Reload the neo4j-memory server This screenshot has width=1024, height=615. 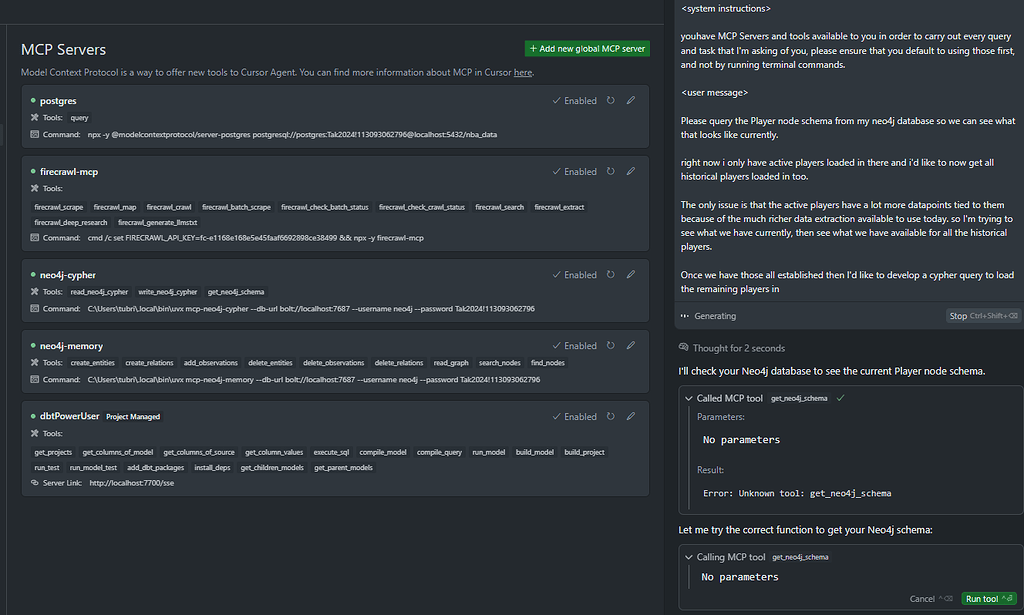[612, 345]
